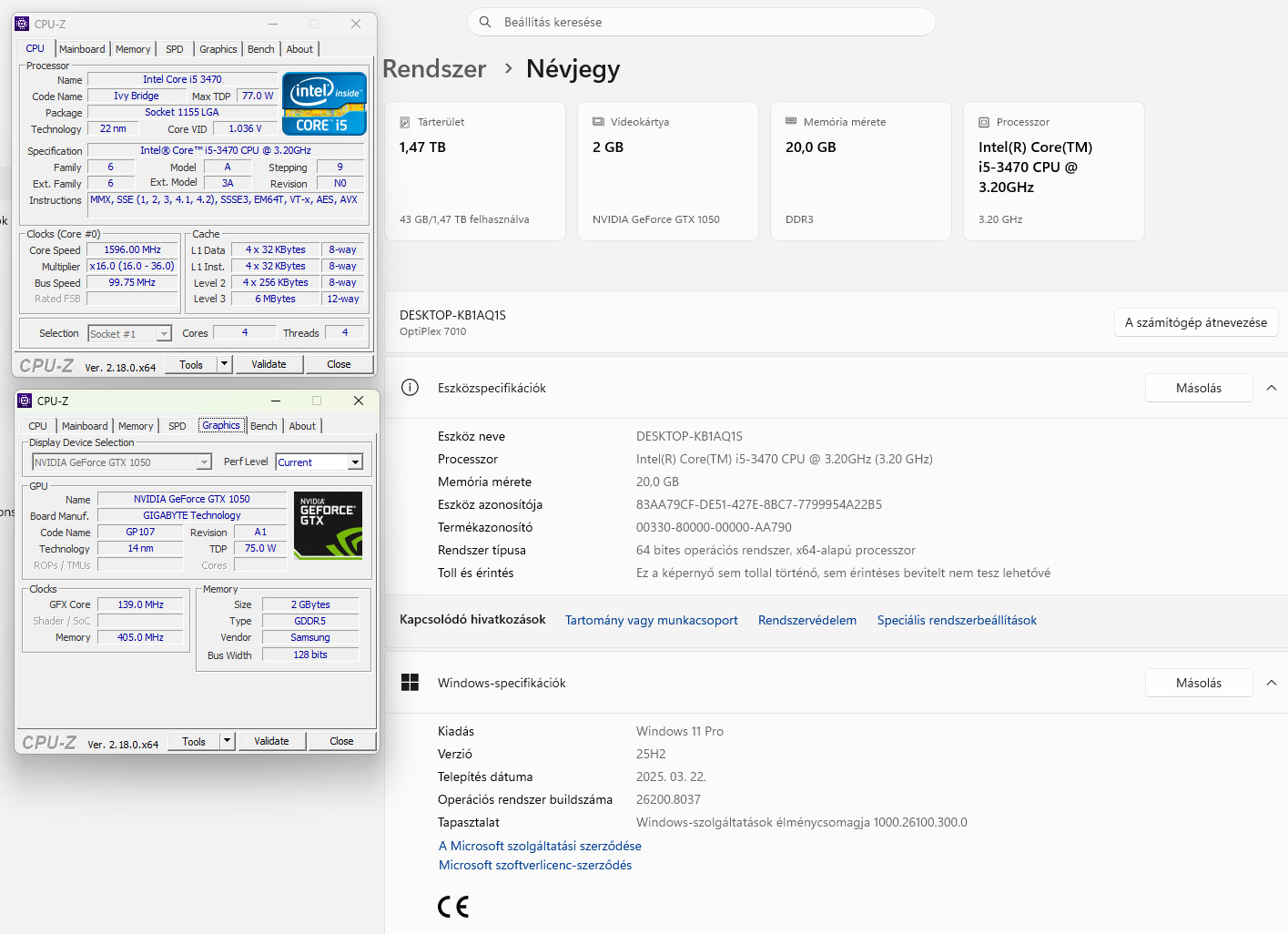Click the OS build number 26200.8037
The image size is (1288, 934).
(668, 799)
